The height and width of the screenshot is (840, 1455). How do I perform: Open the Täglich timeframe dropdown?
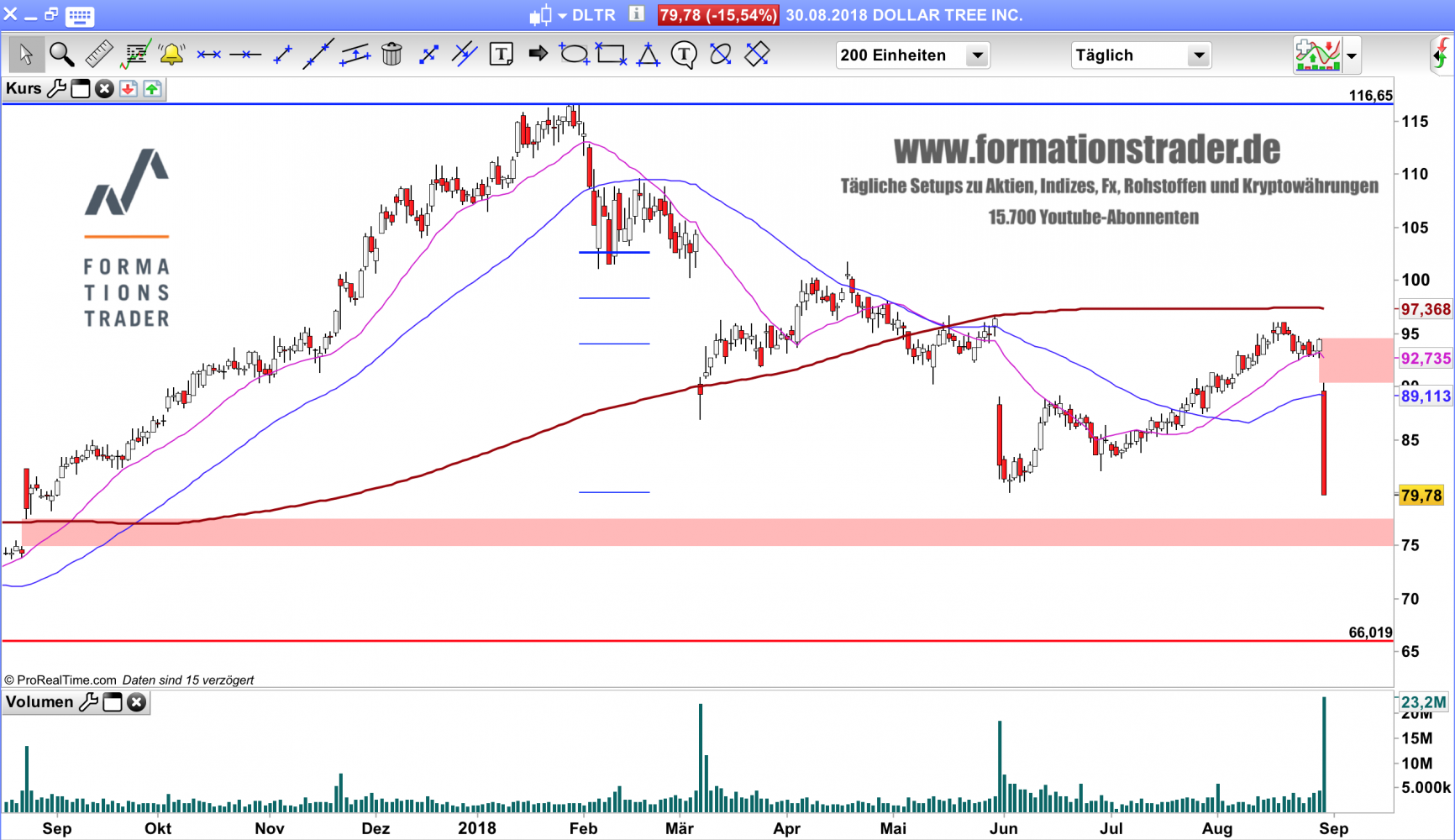(x=1199, y=55)
